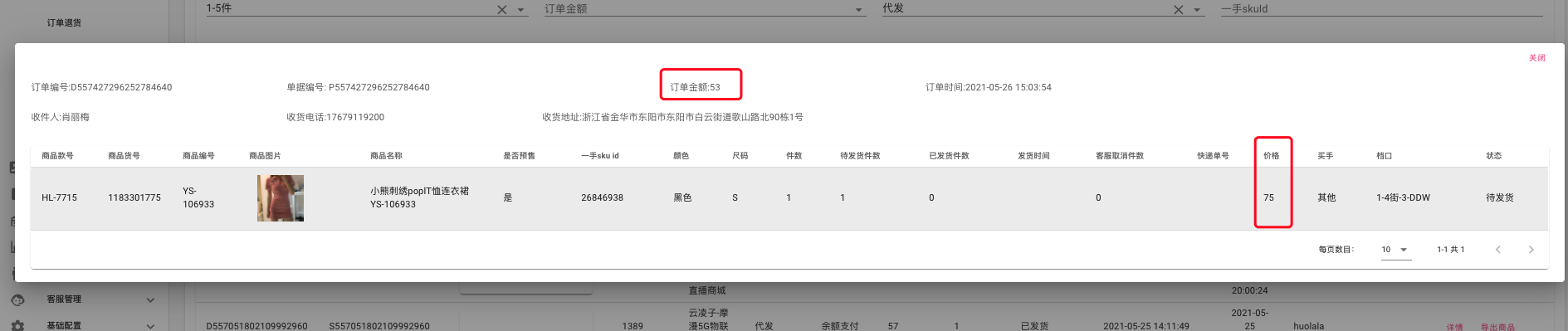Open 客服管理 sidebar item
This screenshot has height=331, width=1568.
pyautogui.click(x=64, y=299)
